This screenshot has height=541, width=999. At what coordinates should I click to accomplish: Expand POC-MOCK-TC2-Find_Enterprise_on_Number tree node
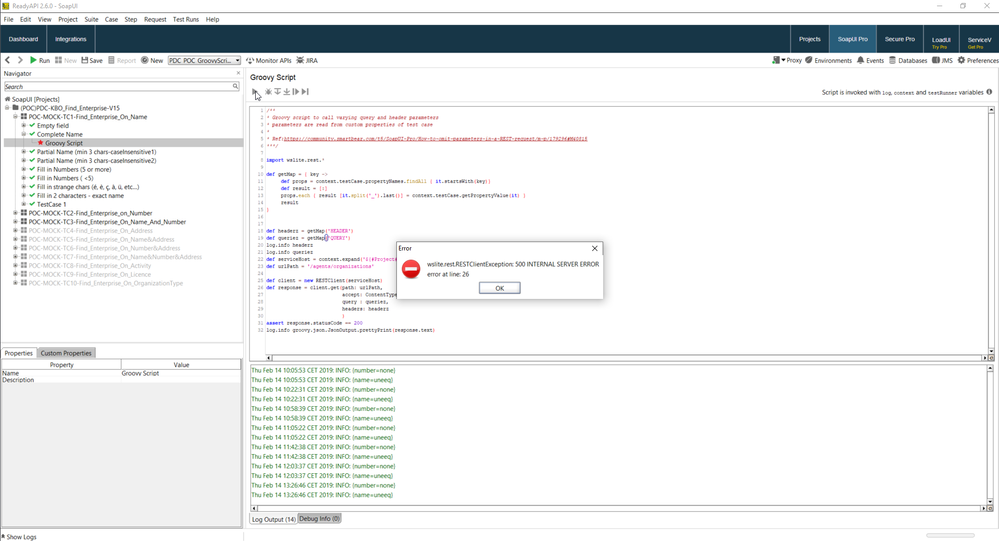coord(16,213)
